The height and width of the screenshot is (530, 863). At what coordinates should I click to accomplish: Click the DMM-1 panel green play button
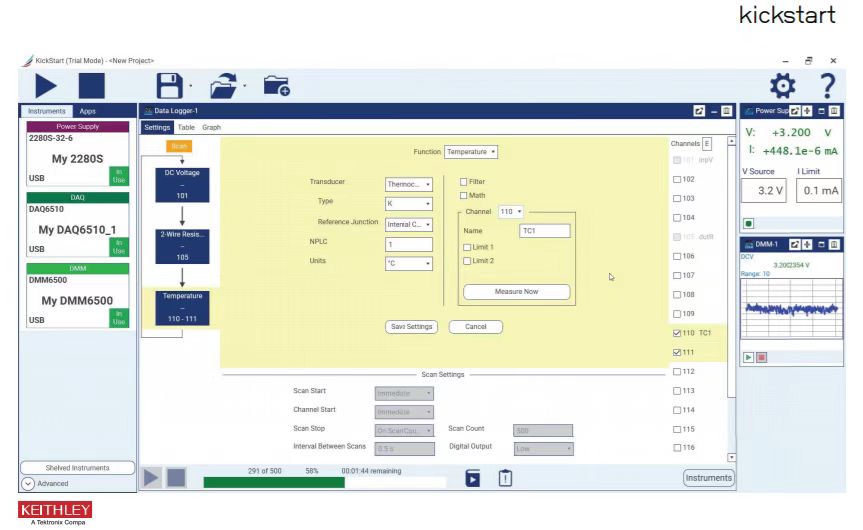[x=747, y=357]
